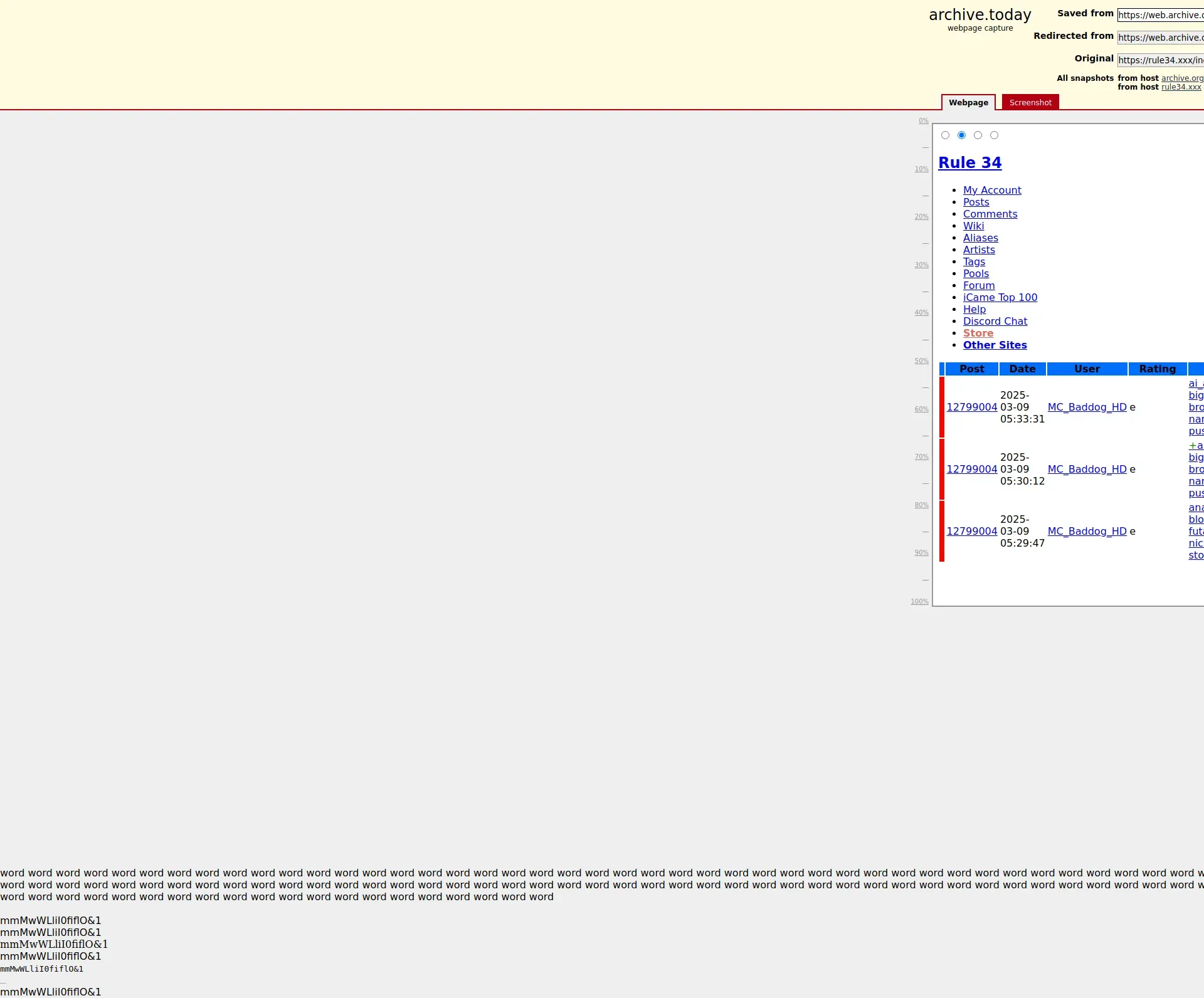This screenshot has width=1204, height=998.
Task: Click the Rating column header
Action: point(1157,369)
